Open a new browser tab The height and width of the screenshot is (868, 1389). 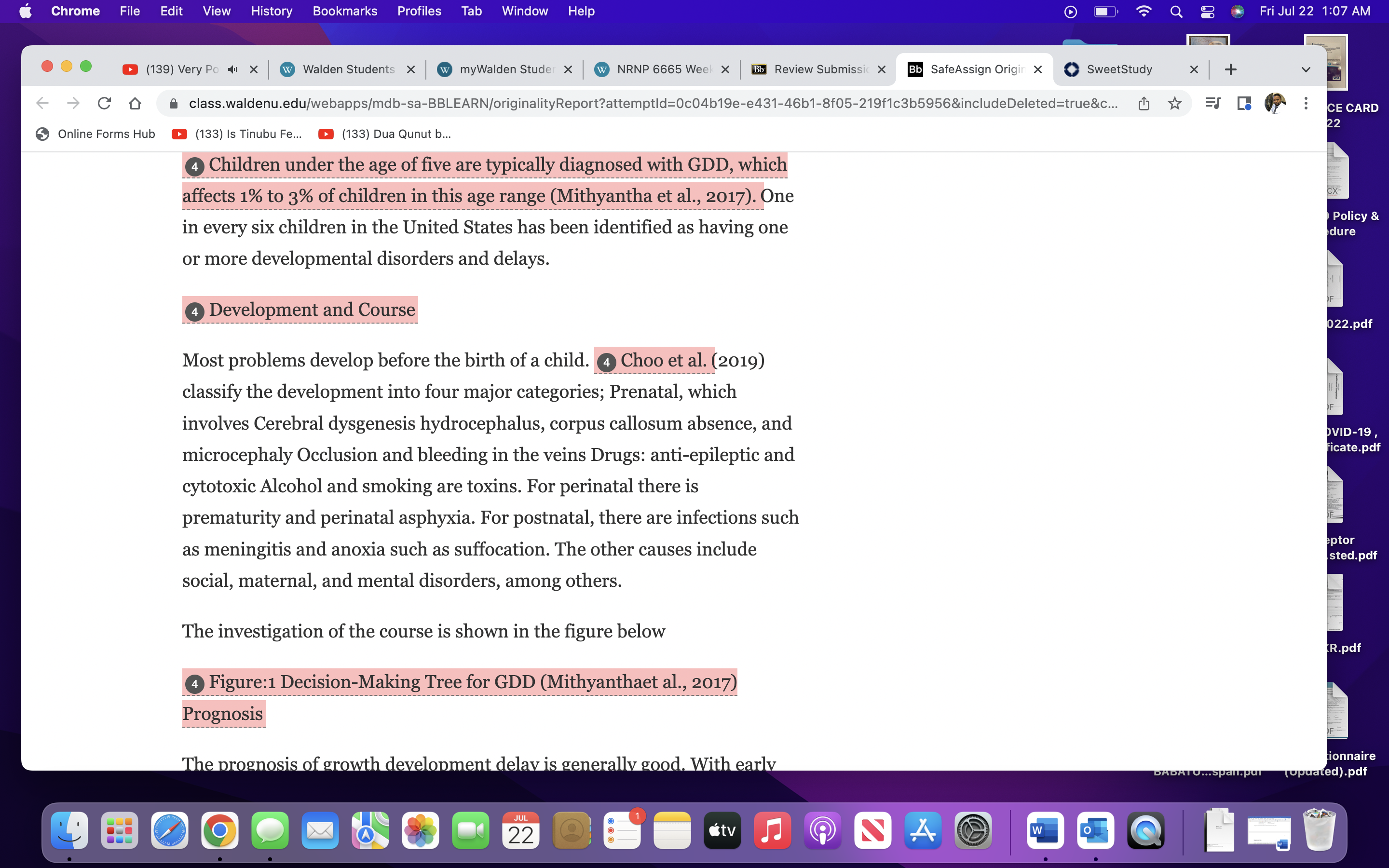click(x=1230, y=69)
